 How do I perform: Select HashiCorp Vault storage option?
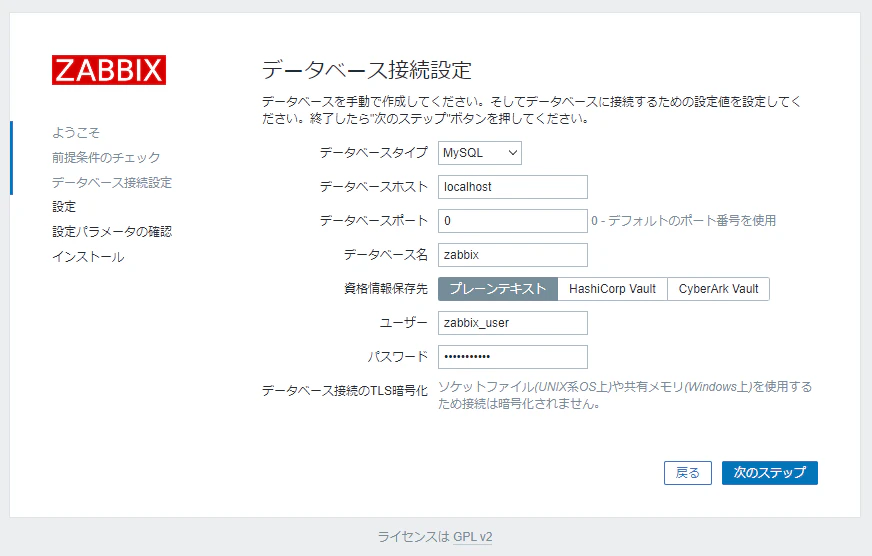[612, 289]
